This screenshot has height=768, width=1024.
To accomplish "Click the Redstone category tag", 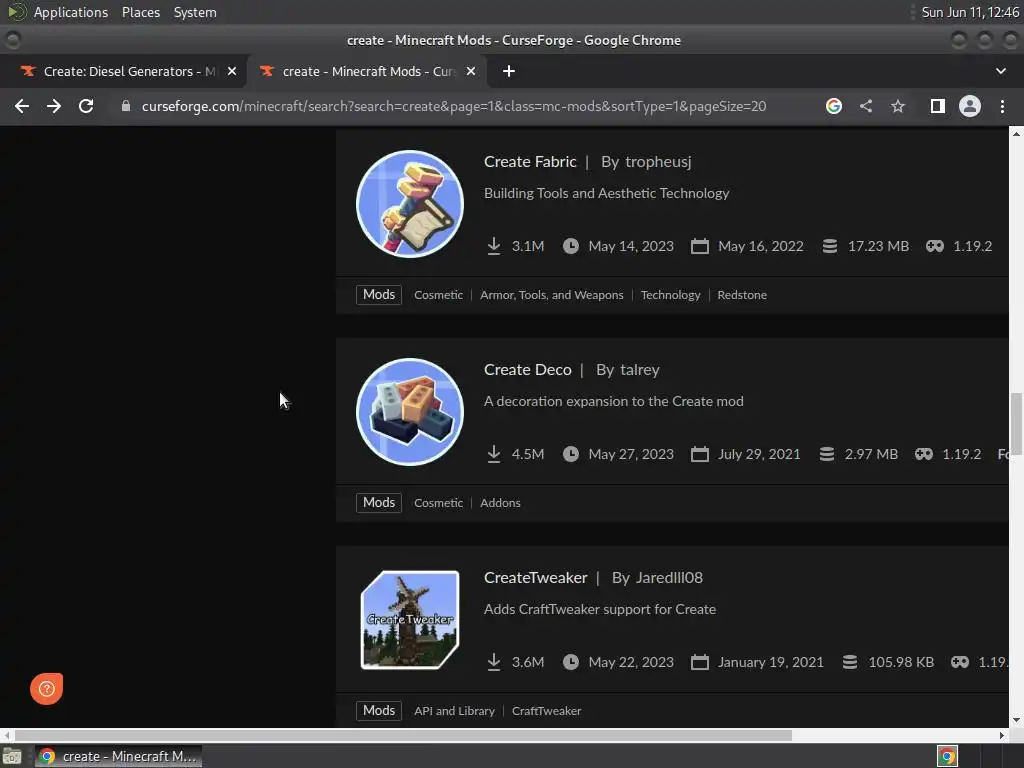I will [742, 295].
